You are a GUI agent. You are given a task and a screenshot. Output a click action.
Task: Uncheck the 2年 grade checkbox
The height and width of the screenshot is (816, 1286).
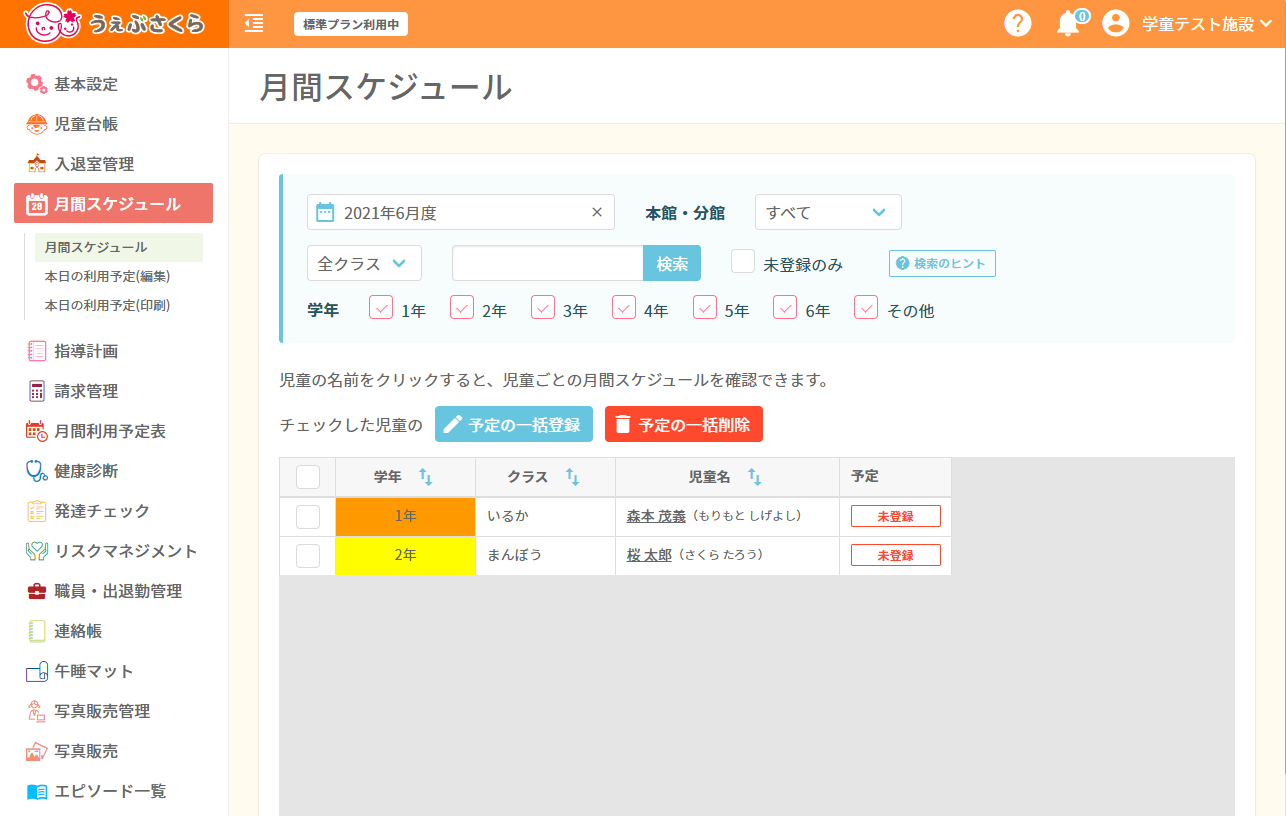pyautogui.click(x=462, y=307)
